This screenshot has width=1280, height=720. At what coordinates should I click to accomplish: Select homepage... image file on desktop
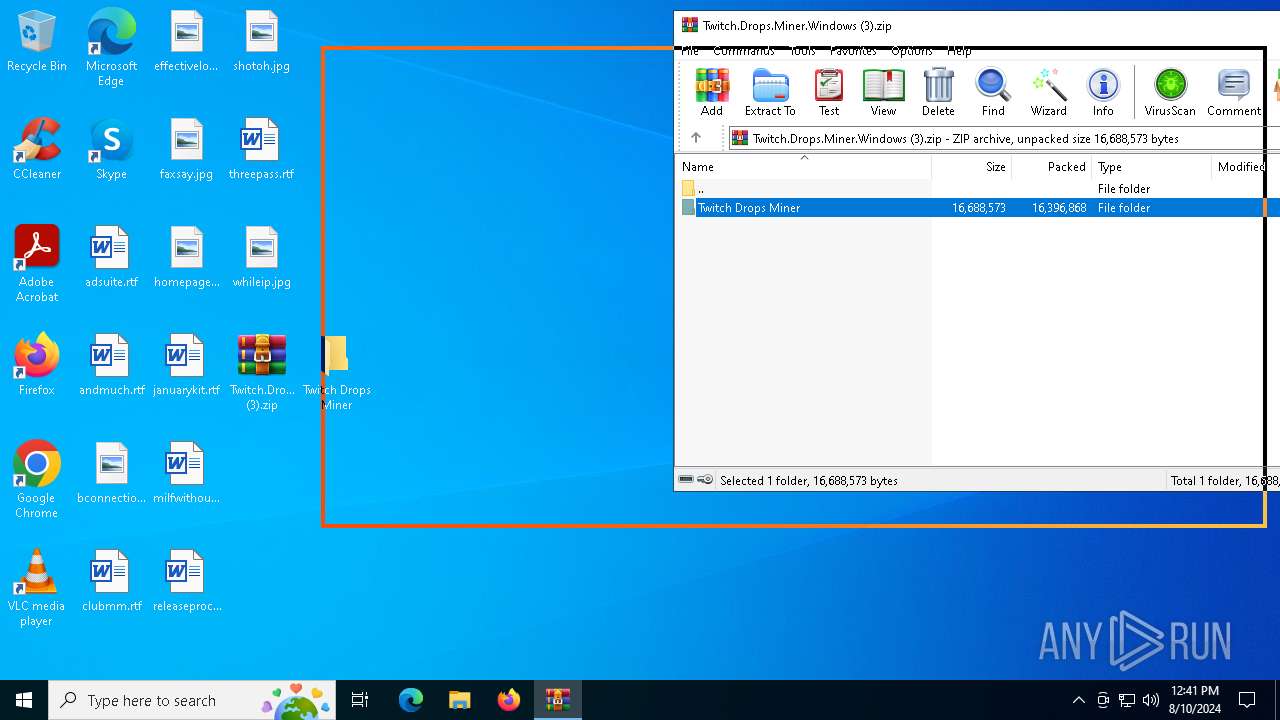point(186,258)
